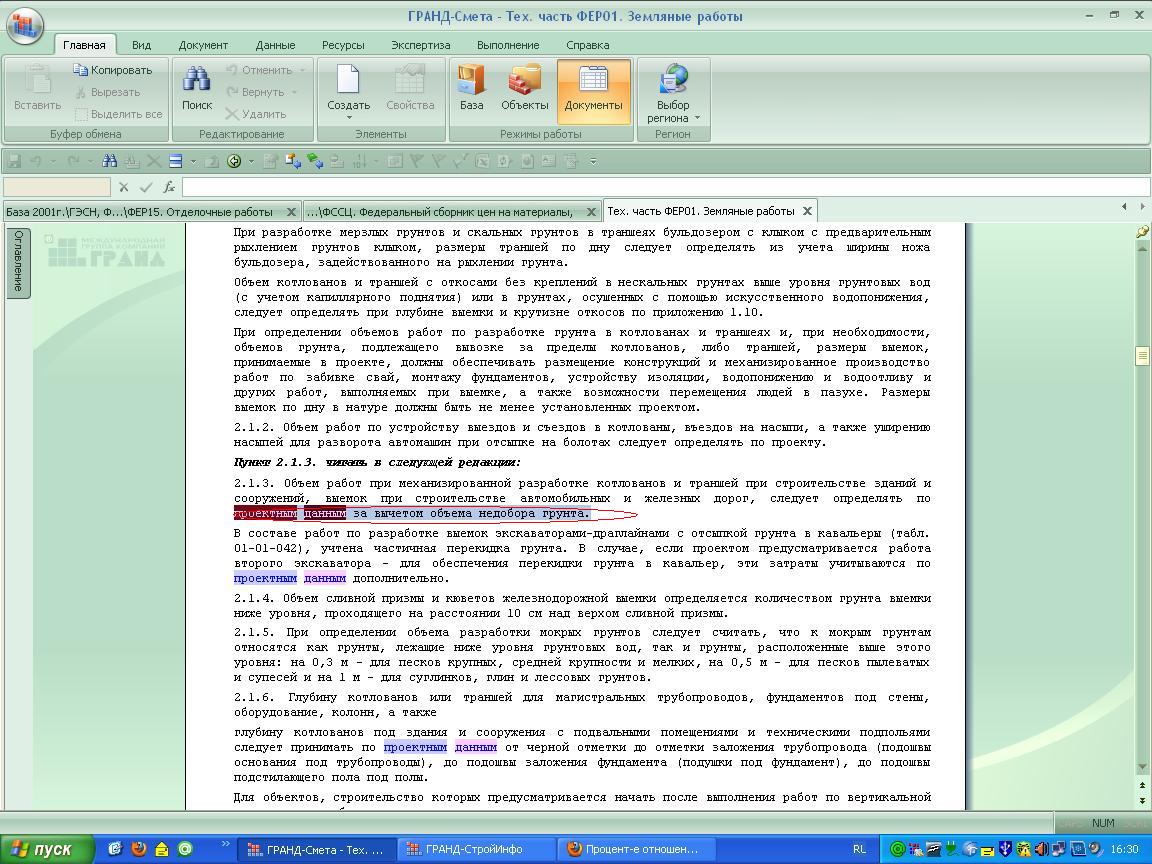Image resolution: width=1152 pixels, height=864 pixels.
Task: Click the pin icon above scrollbar
Action: (x=1142, y=231)
